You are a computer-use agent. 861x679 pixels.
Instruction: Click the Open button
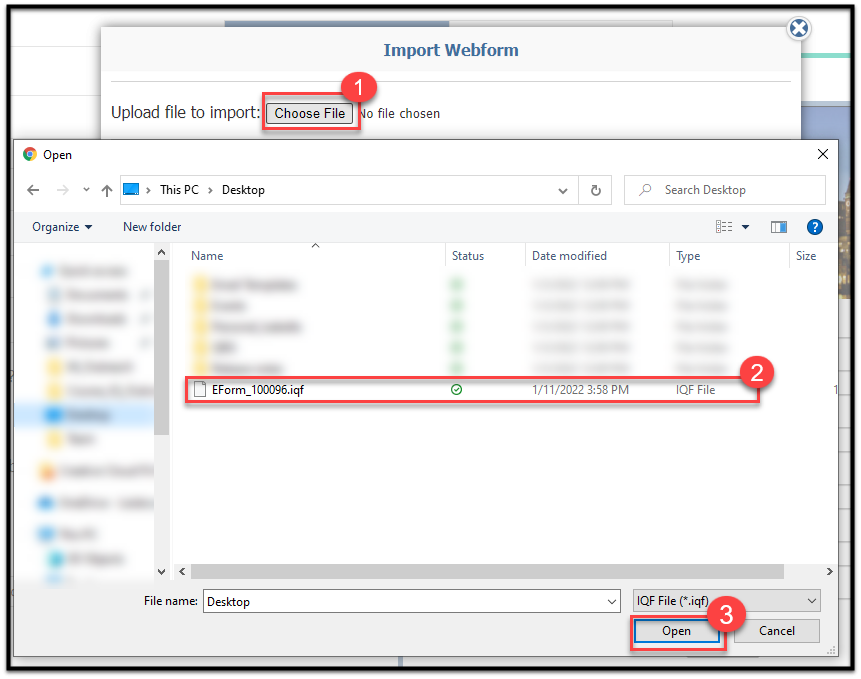[676, 631]
